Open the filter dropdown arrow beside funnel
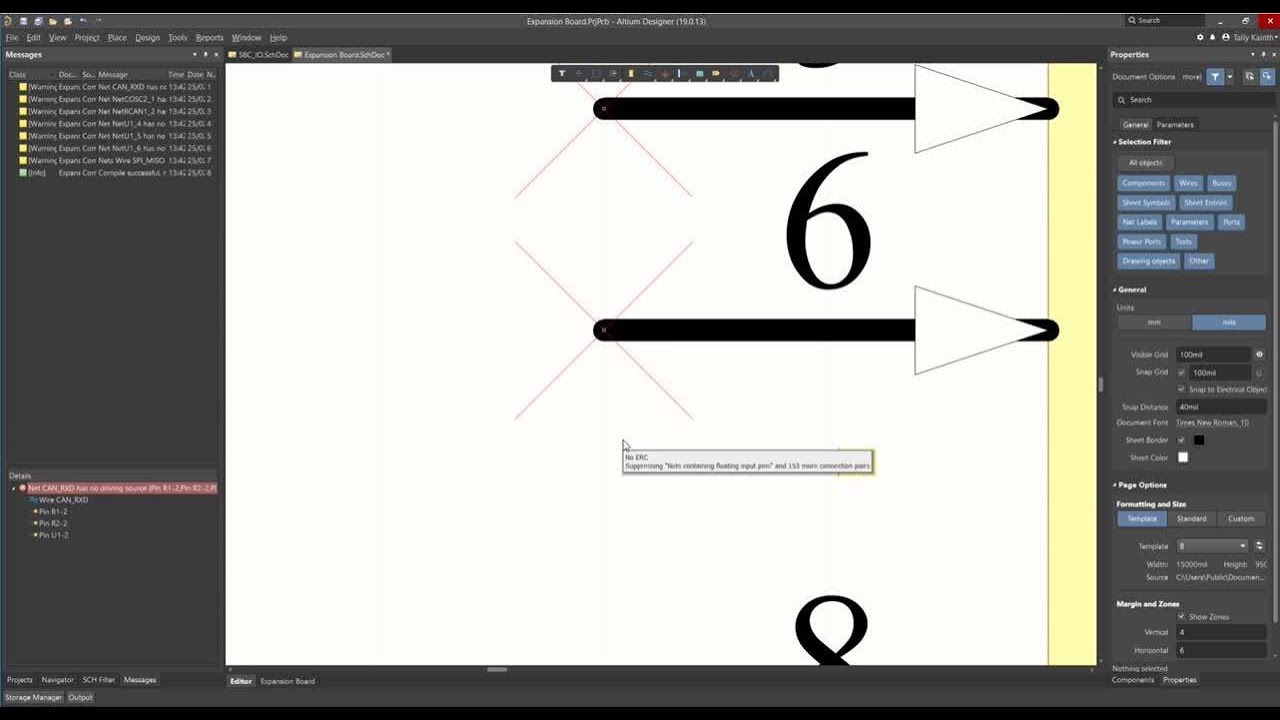This screenshot has width=1280, height=720. click(1230, 77)
